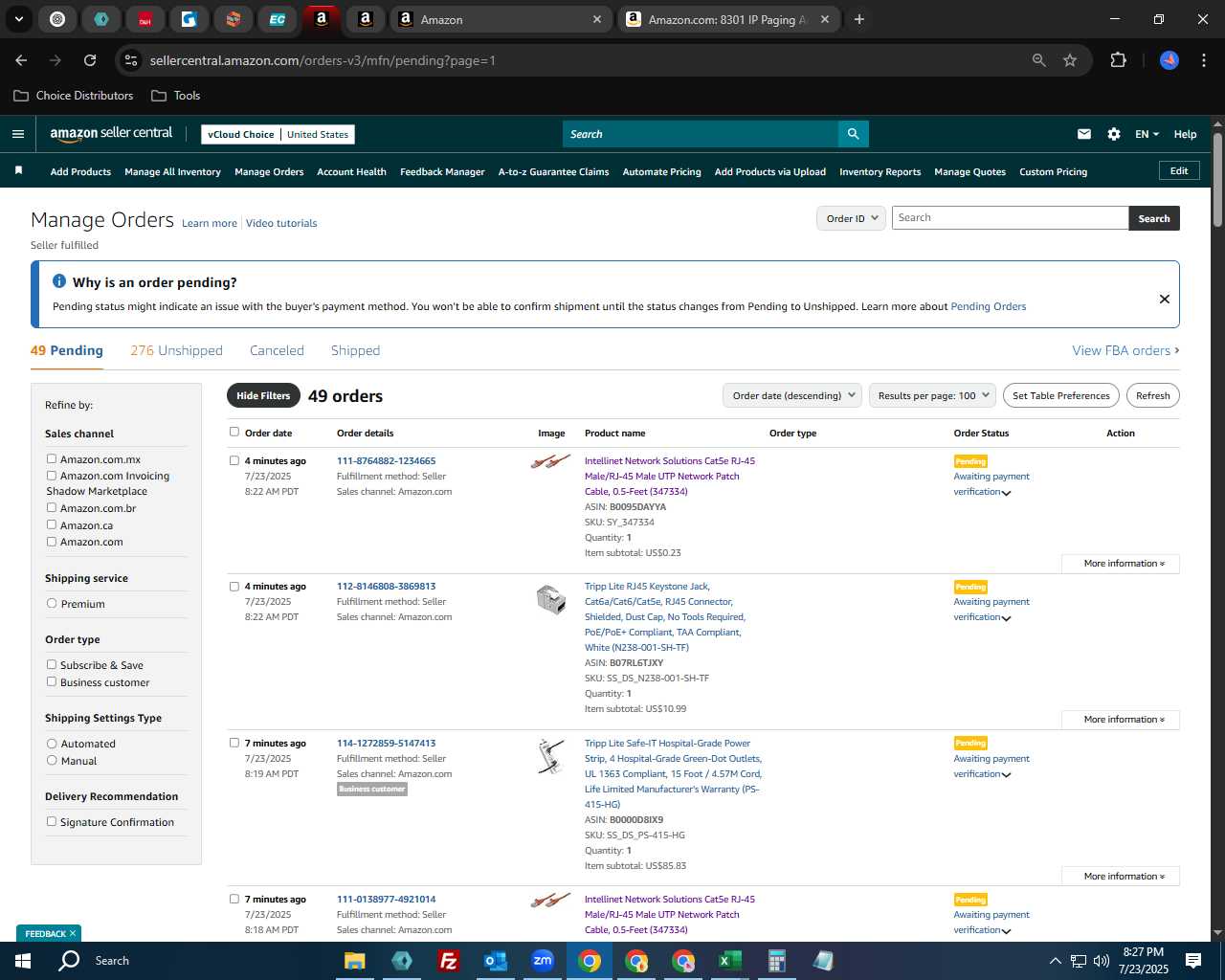The height and width of the screenshot is (980, 1225).
Task: Select Manual shipping settings type
Action: pos(52,761)
